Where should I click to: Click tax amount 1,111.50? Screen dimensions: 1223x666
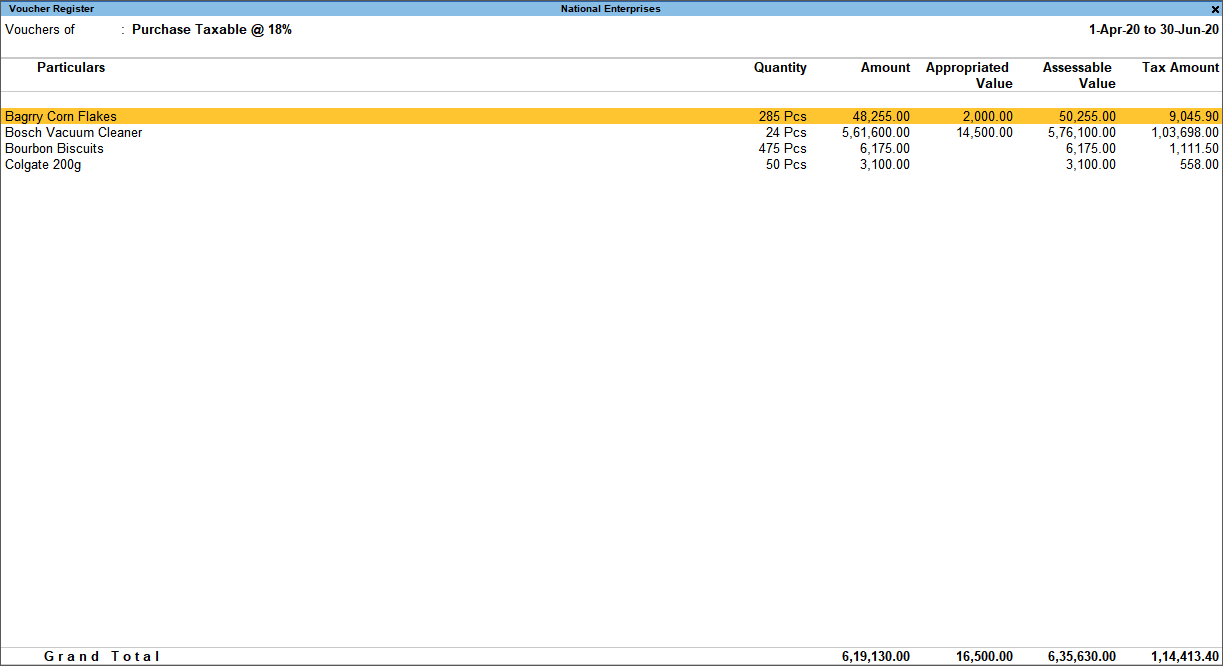1194,148
